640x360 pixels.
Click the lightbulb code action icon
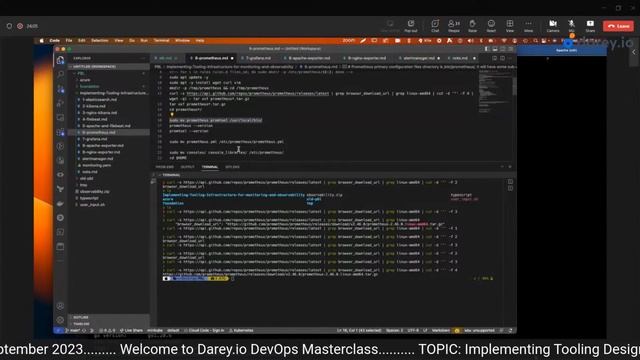coord(172,115)
